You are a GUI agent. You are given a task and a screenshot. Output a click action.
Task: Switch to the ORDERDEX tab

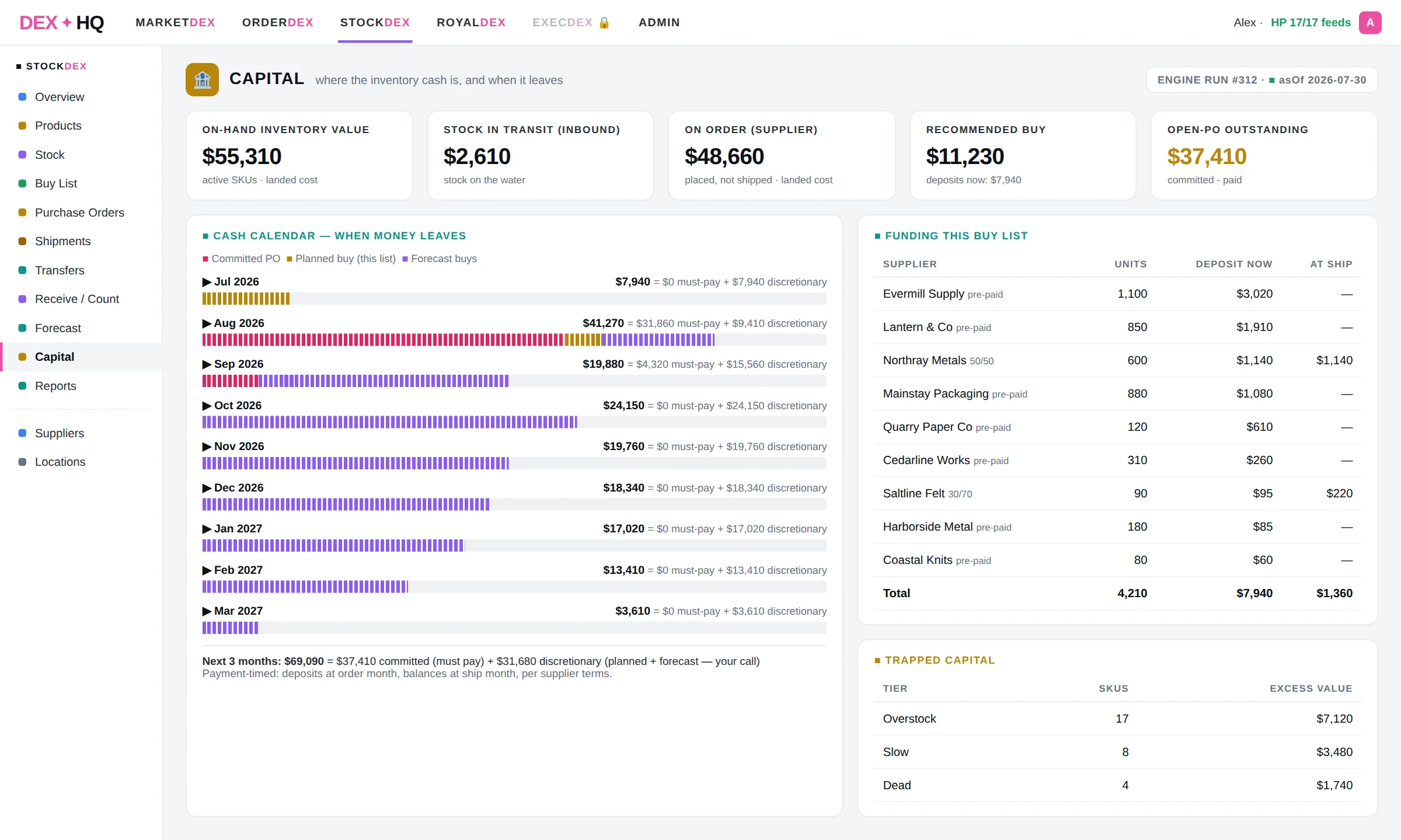pos(277,22)
